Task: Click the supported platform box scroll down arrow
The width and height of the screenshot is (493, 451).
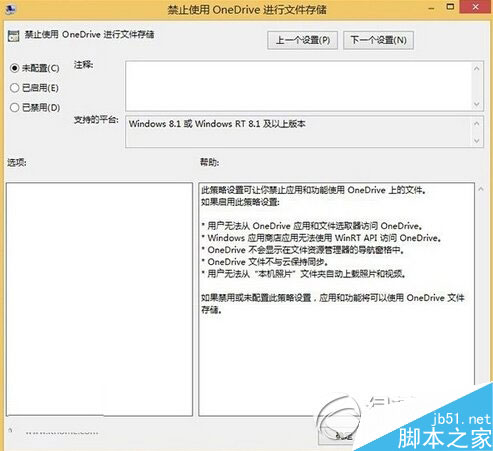Action: tap(477, 141)
